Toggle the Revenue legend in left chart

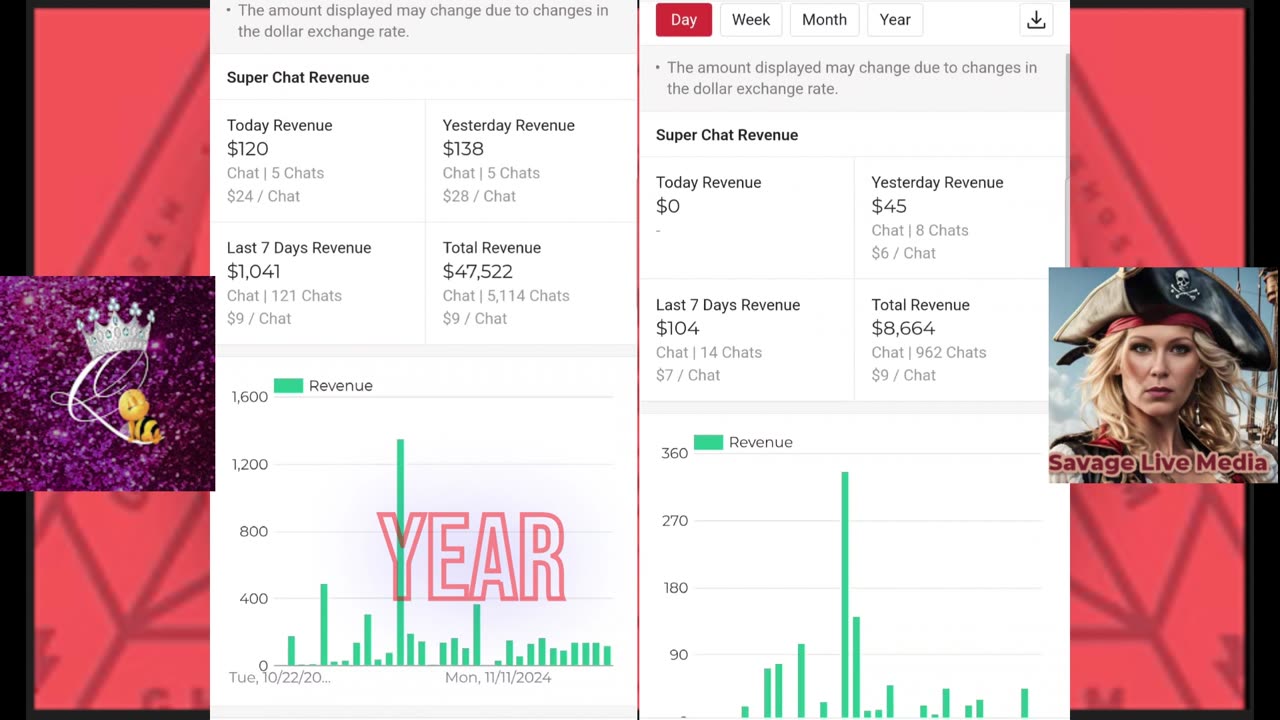click(x=323, y=386)
